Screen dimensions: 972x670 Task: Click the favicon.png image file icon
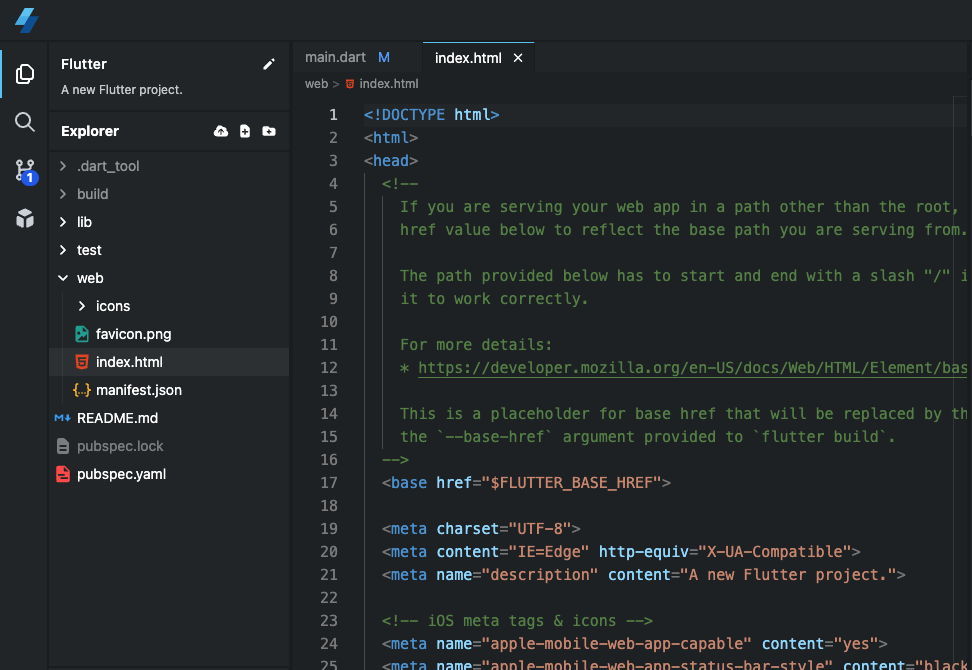(x=82, y=334)
